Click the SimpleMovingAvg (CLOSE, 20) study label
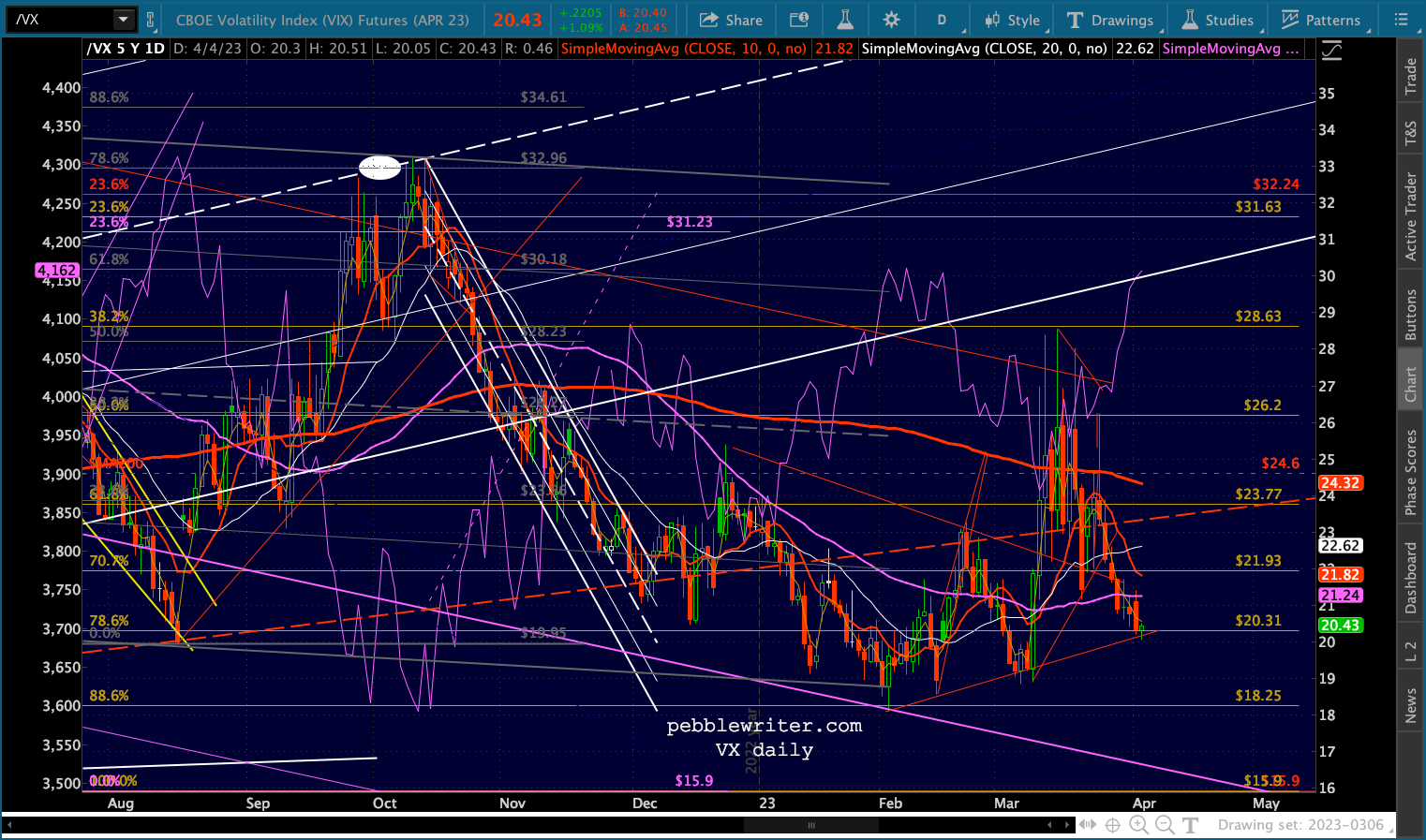The image size is (1426, 840). click(x=984, y=49)
